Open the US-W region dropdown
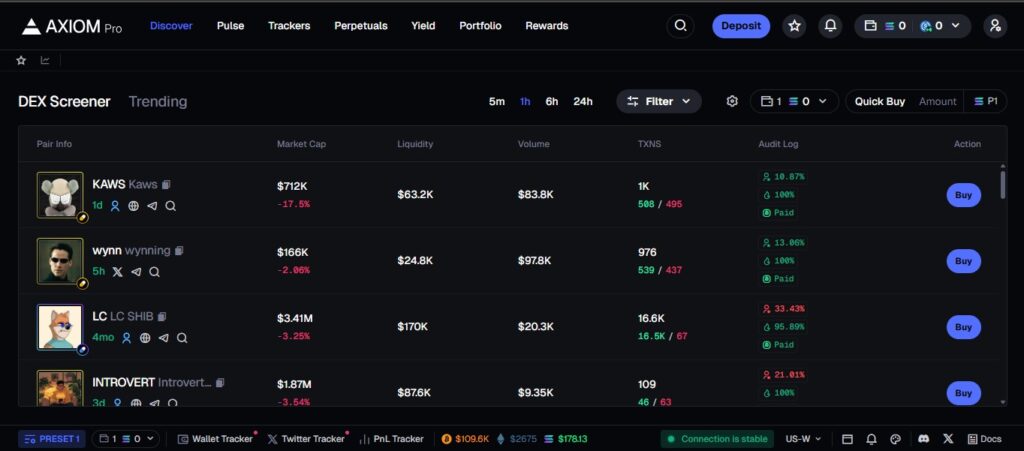The width and height of the screenshot is (1024, 451). click(x=803, y=439)
